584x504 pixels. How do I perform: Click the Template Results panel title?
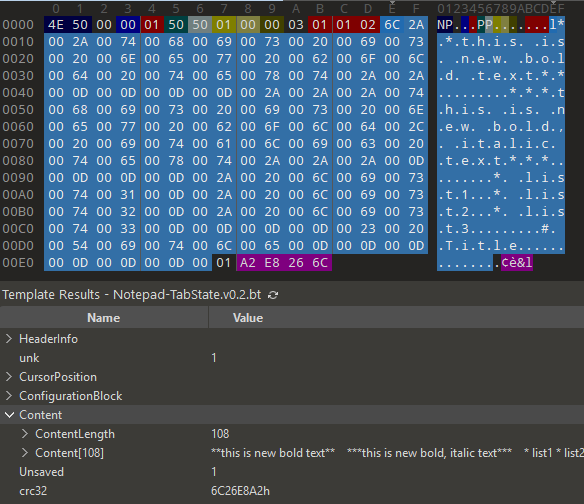(x=131, y=295)
